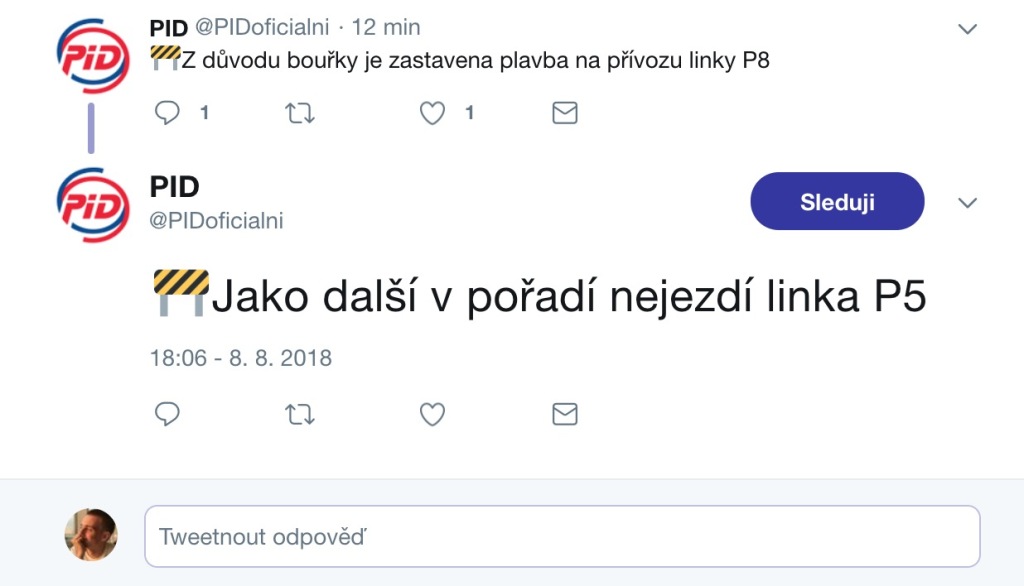The image size is (1024, 586).
Task: Open PID avatar on the first tweet
Action: (x=93, y=56)
